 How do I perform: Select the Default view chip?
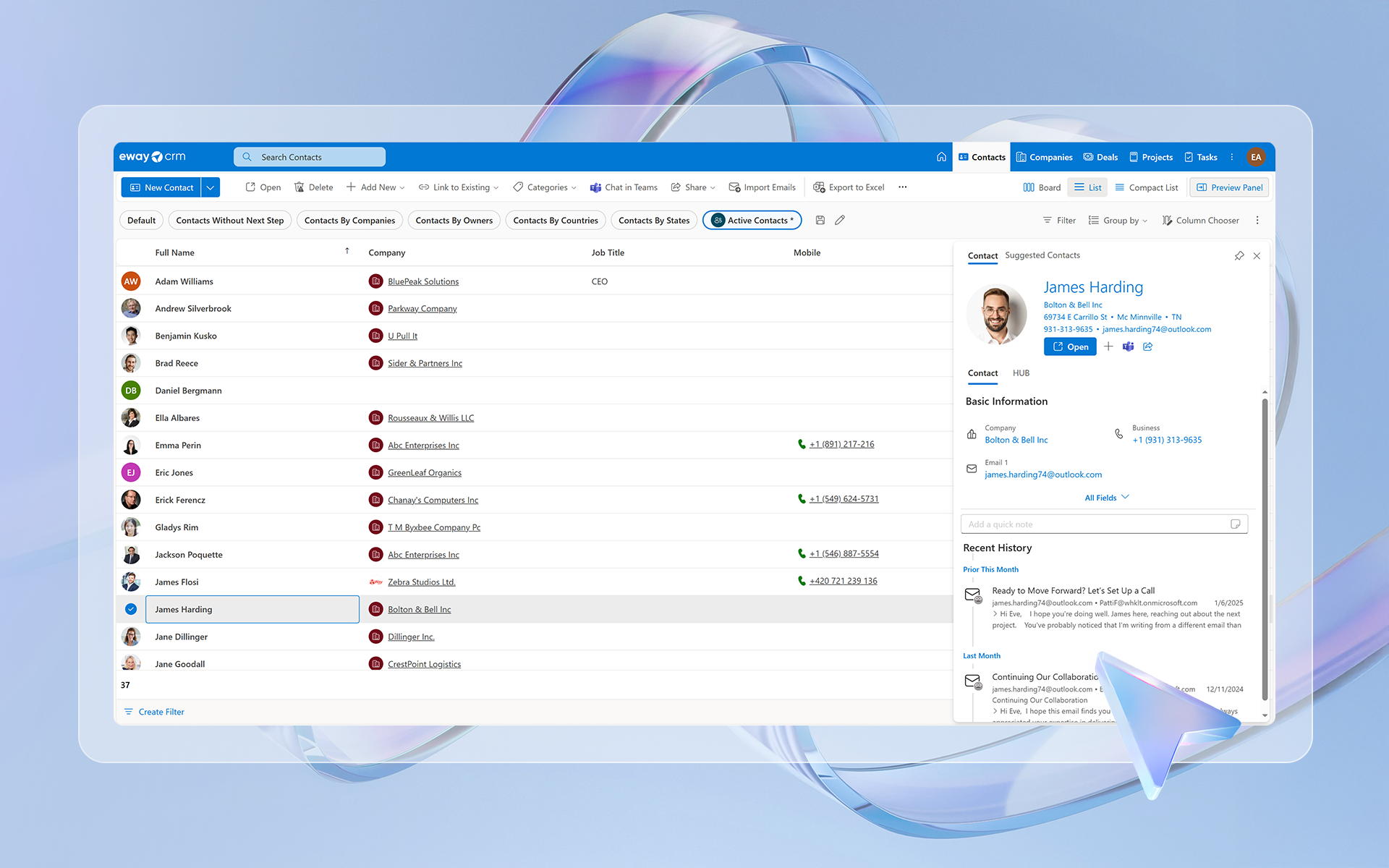[141, 221]
